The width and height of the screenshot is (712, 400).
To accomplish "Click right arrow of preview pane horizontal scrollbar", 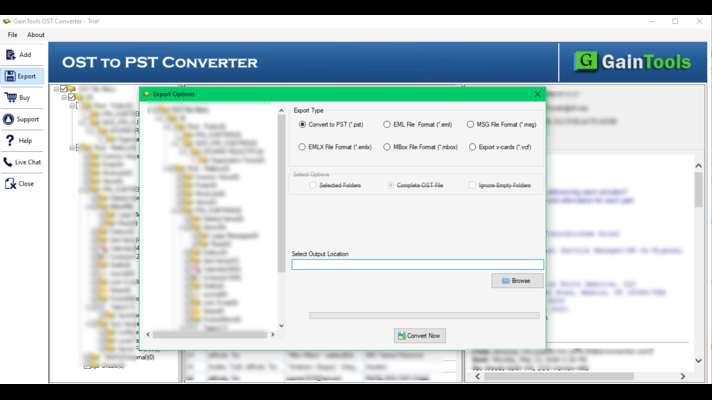I will pos(682,376).
